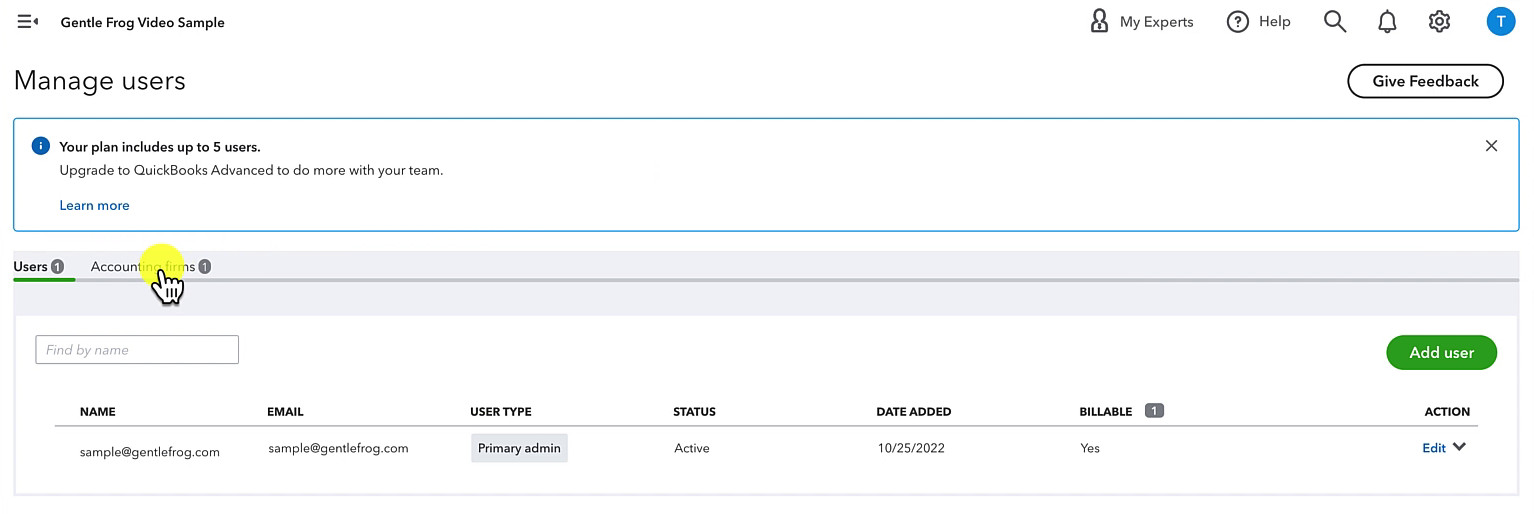Focus the Find by name field
The width and height of the screenshot is (1534, 514).
coord(137,350)
